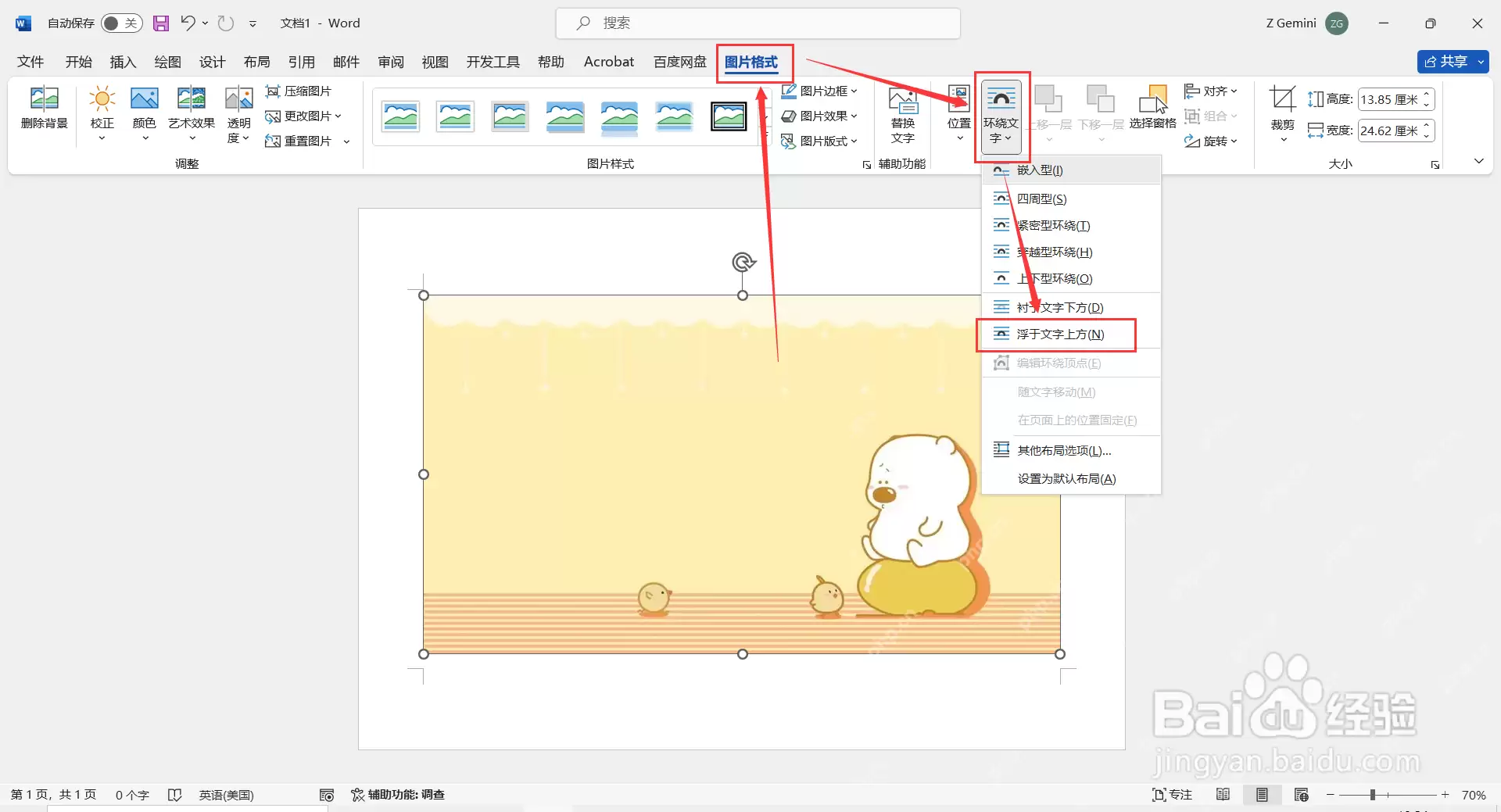This screenshot has height=812, width=1501.
Task: Click the spelling check book icon
Action: (x=175, y=795)
